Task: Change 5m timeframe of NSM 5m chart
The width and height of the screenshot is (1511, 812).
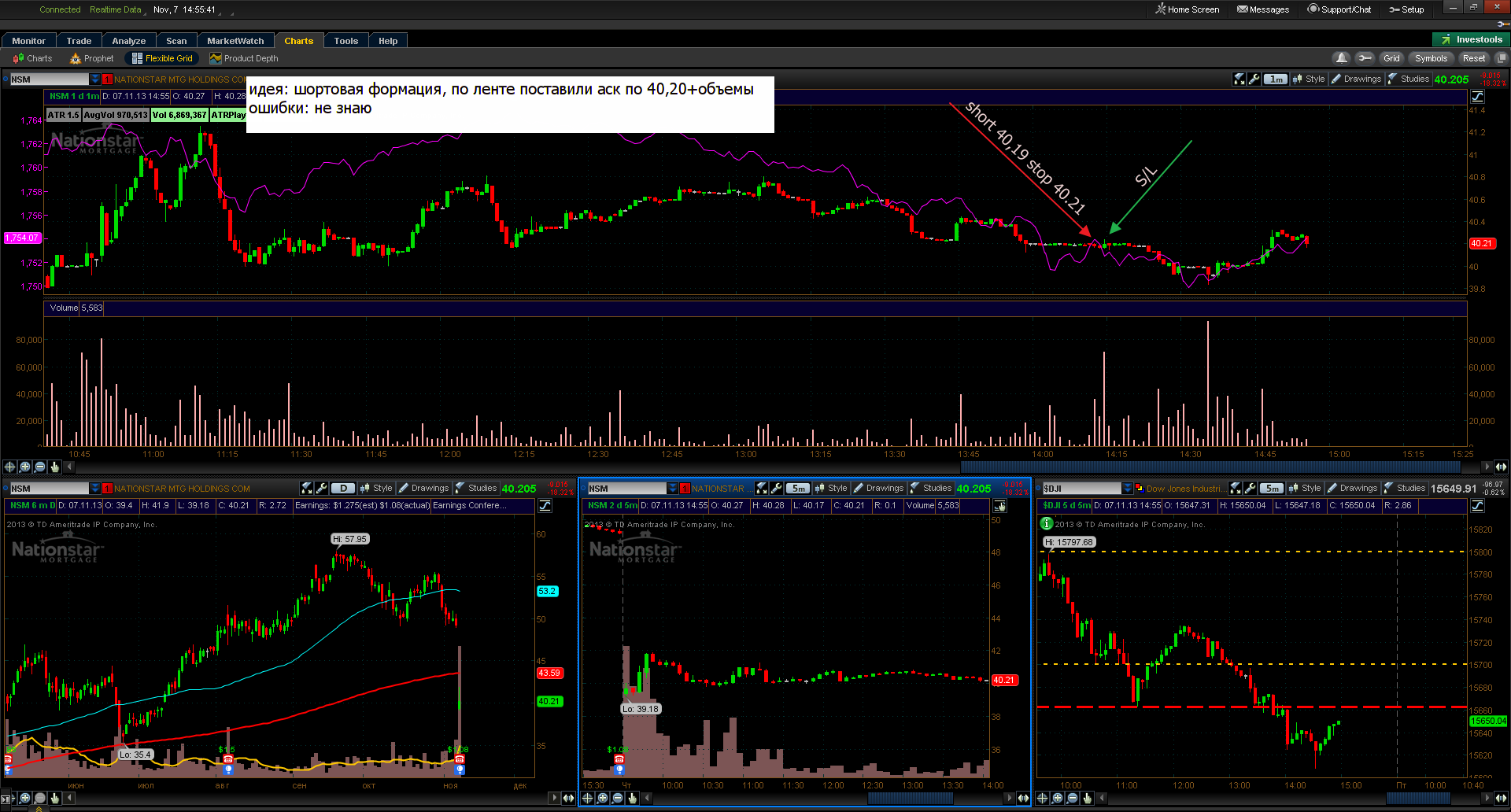Action: [x=797, y=489]
